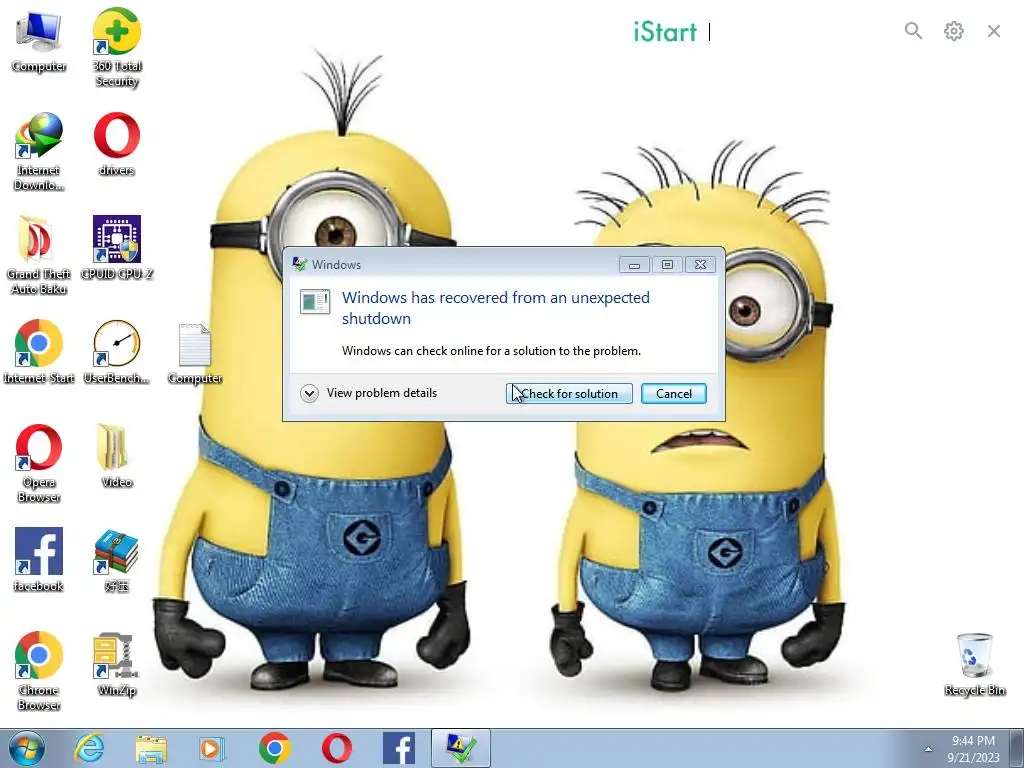Launch Opera from the taskbar
1024x768 pixels.
(x=337, y=748)
